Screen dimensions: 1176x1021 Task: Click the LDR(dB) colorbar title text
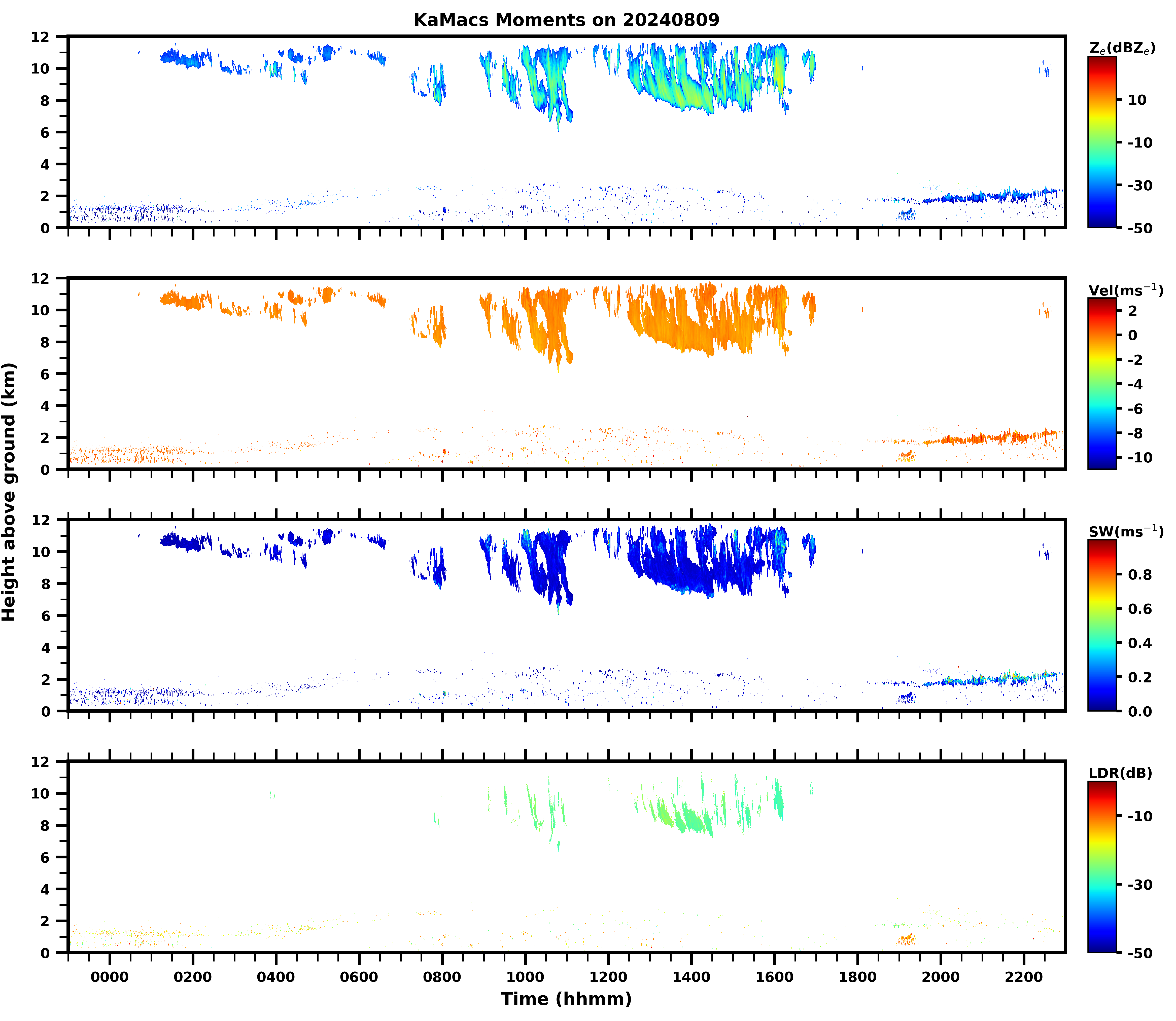(x=1120, y=773)
